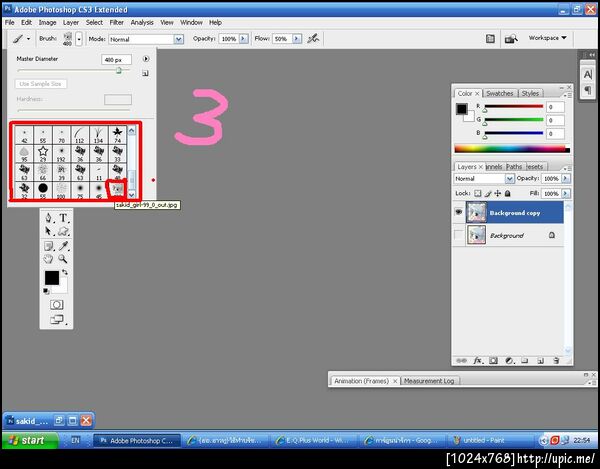600x469 pixels.
Task: Select the Notes tool
Action: [48, 246]
